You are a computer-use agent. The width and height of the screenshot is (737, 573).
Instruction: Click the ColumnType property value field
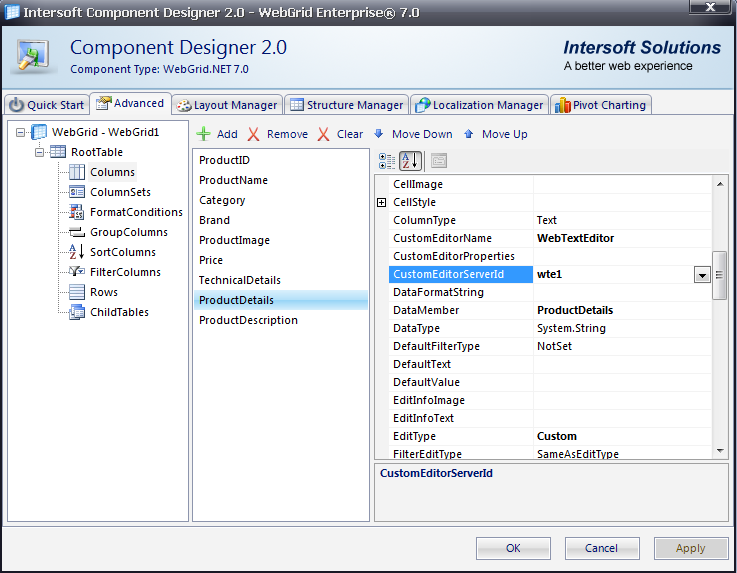[620, 220]
